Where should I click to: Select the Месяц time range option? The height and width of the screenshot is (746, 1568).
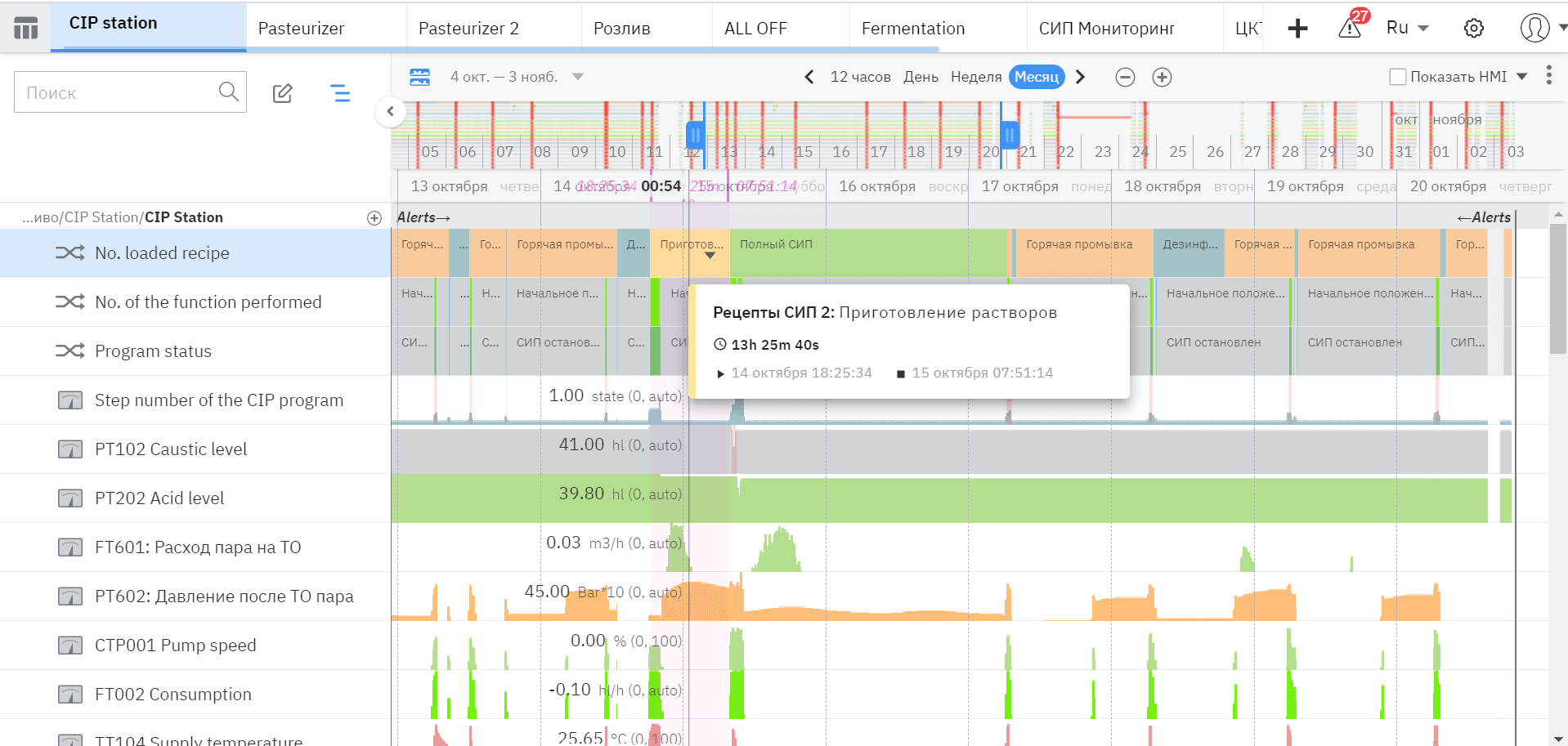pos(1036,77)
